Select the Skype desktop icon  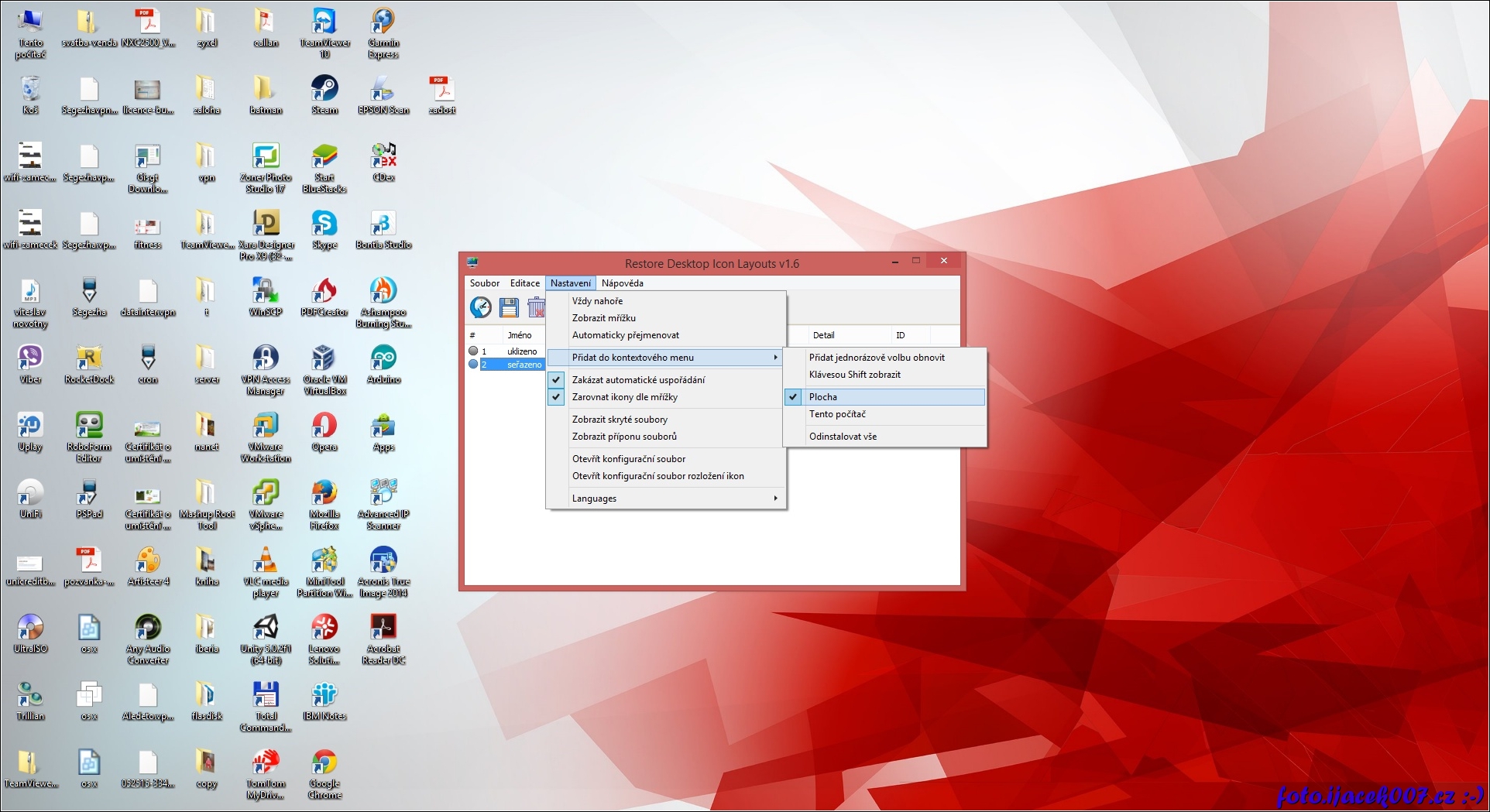click(324, 224)
